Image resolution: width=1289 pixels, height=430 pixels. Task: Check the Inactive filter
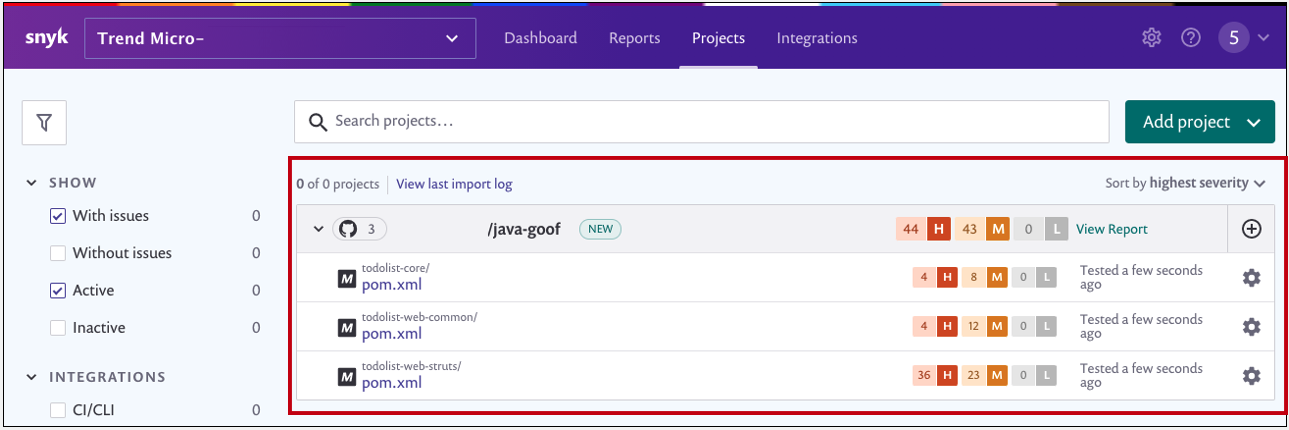[x=58, y=327]
